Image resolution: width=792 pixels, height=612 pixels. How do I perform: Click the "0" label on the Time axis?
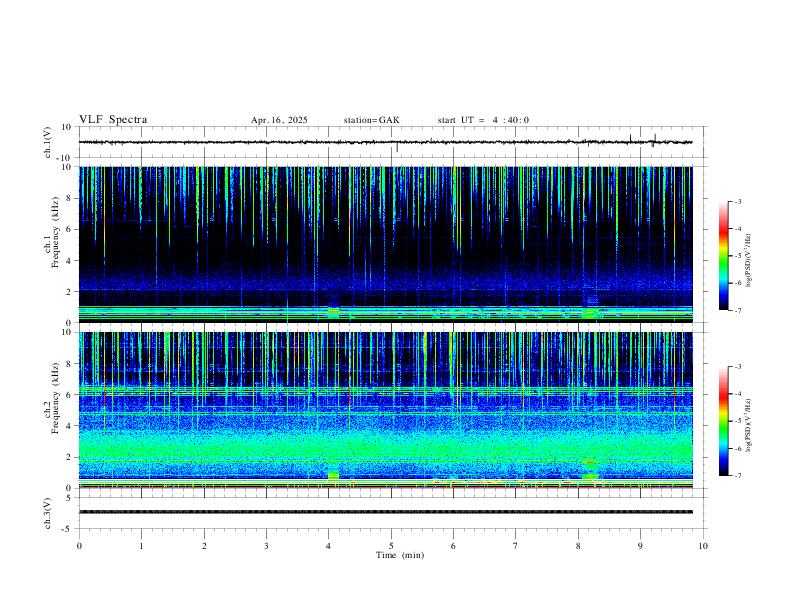coord(79,546)
